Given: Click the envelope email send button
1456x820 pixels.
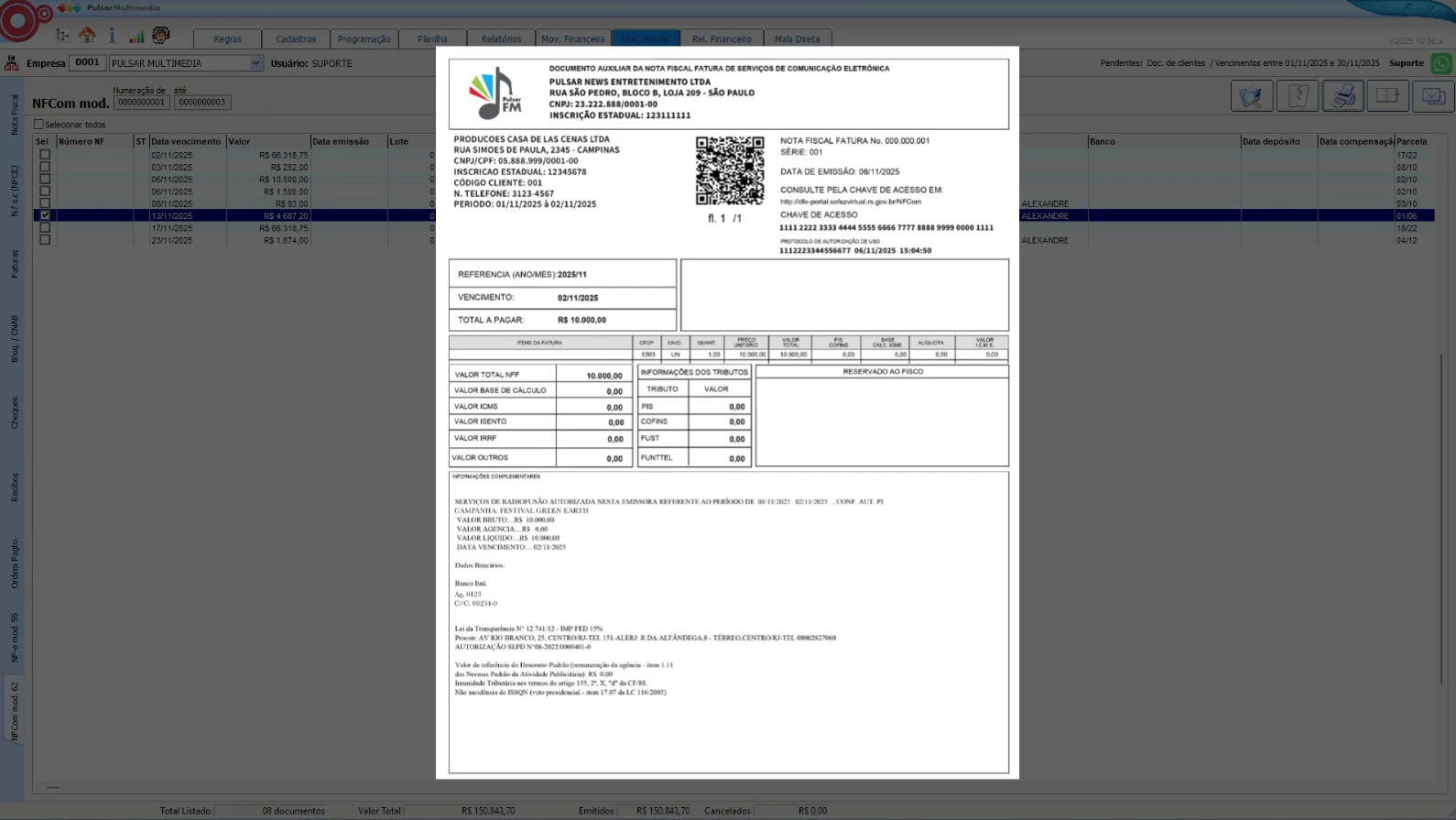Looking at the screenshot, I should pos(1433,96).
